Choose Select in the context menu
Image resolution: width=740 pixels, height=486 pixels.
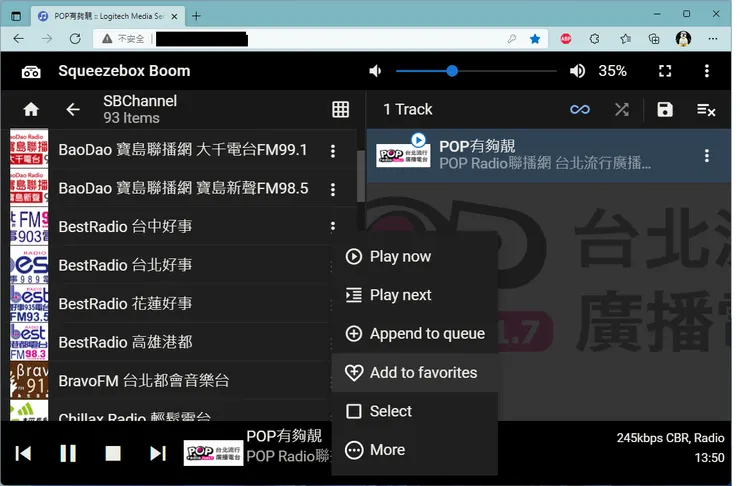415,411
